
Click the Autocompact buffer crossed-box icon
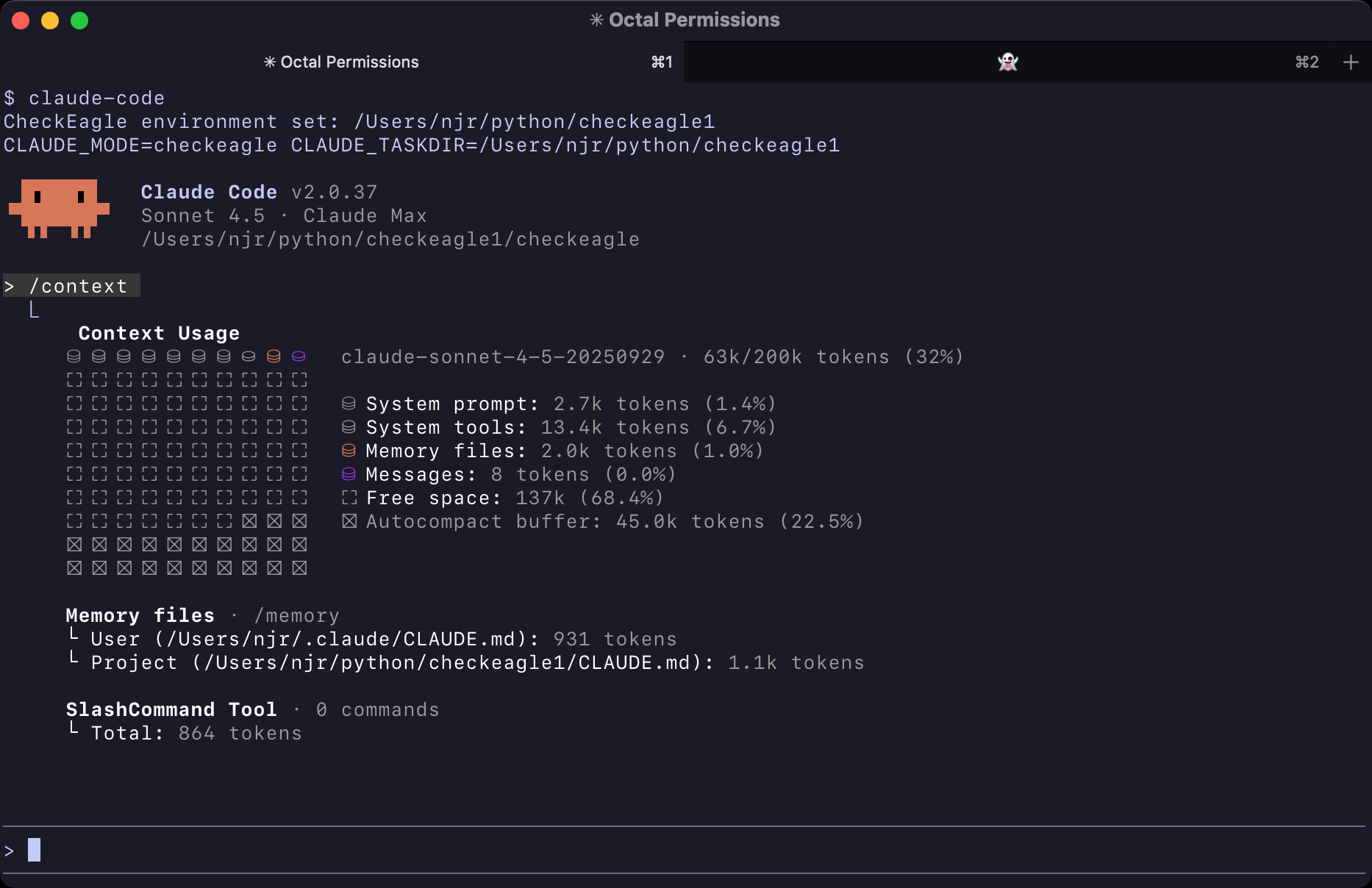pos(349,521)
